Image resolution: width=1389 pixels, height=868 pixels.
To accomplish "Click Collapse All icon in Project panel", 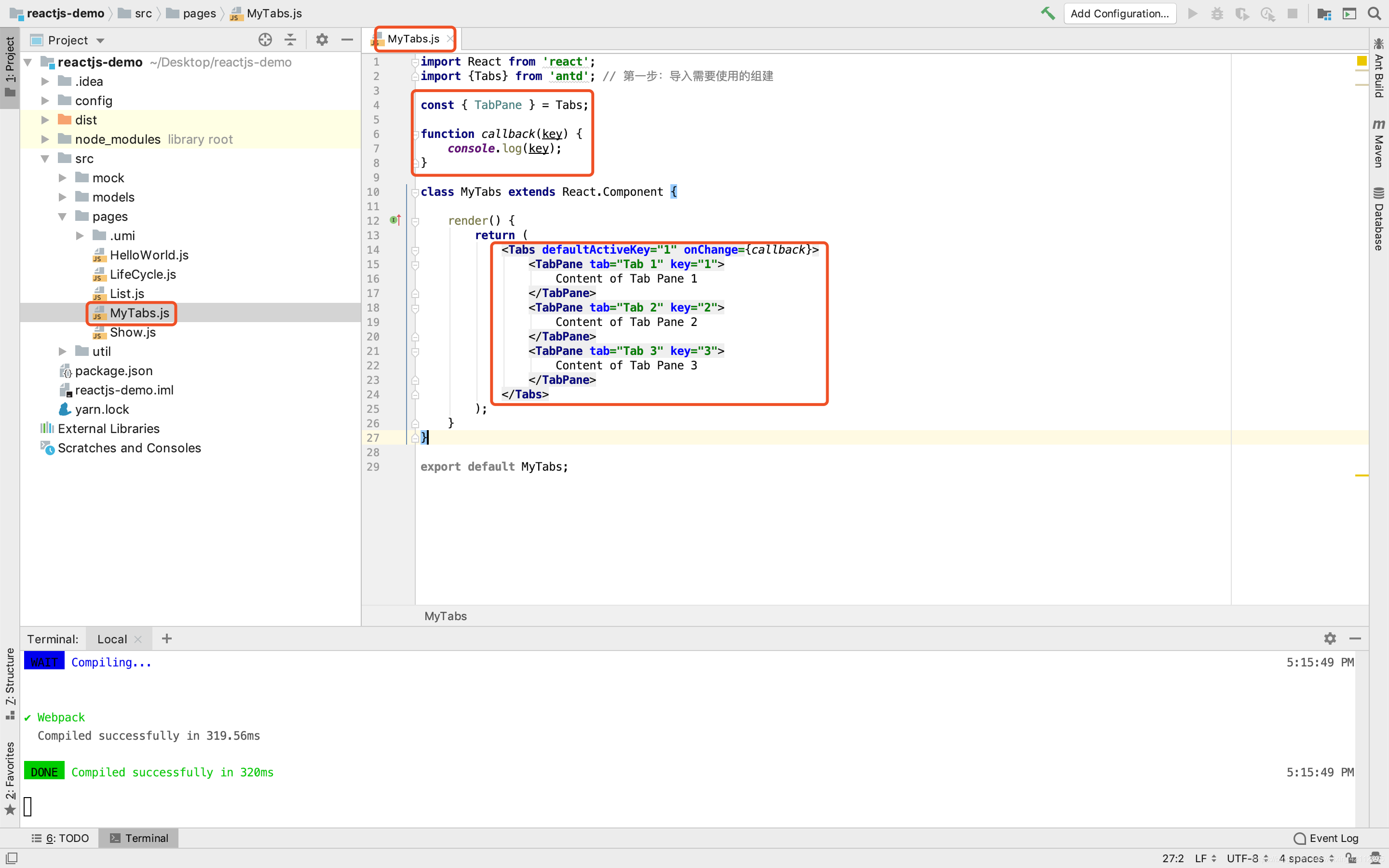I will pyautogui.click(x=290, y=40).
